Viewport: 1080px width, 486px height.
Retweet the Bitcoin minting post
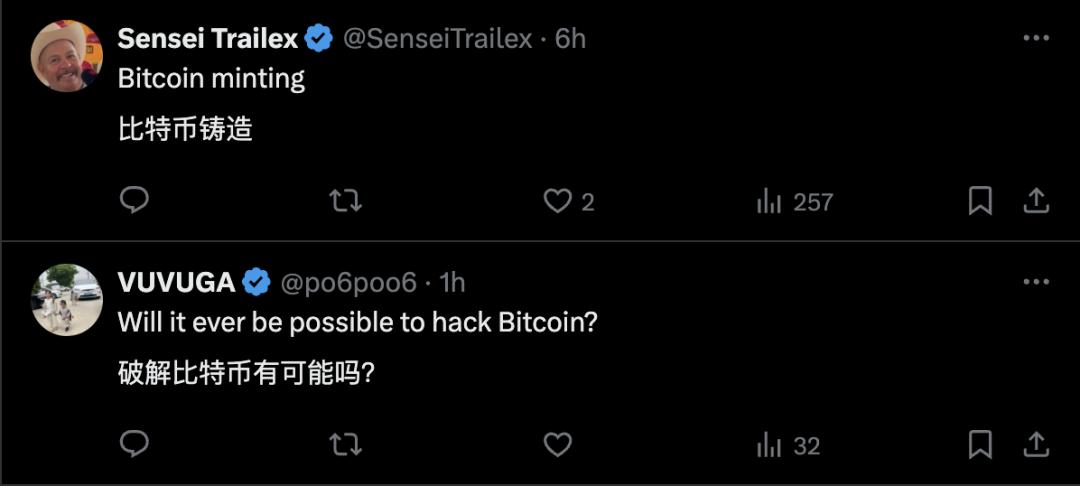(x=345, y=201)
